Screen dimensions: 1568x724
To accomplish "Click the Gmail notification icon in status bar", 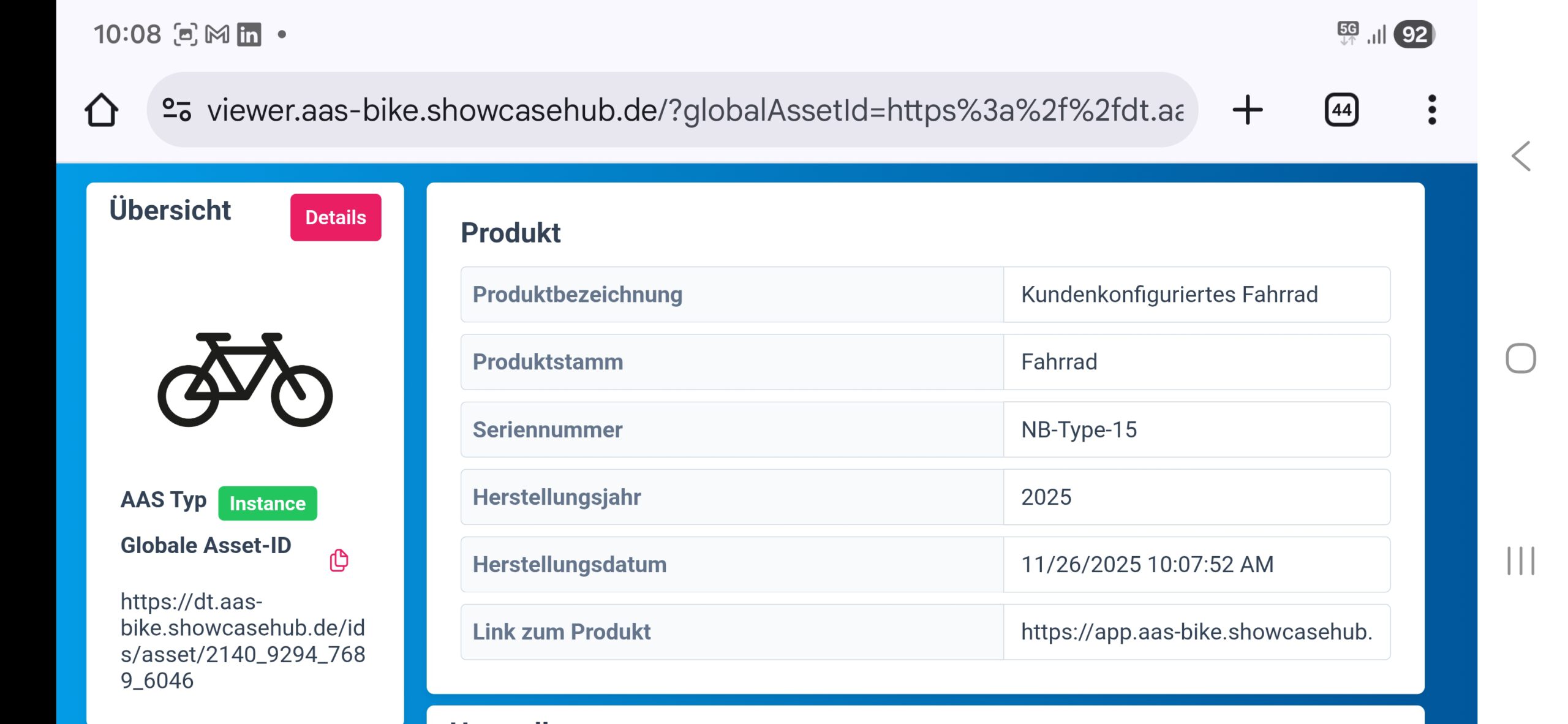I will (x=217, y=34).
